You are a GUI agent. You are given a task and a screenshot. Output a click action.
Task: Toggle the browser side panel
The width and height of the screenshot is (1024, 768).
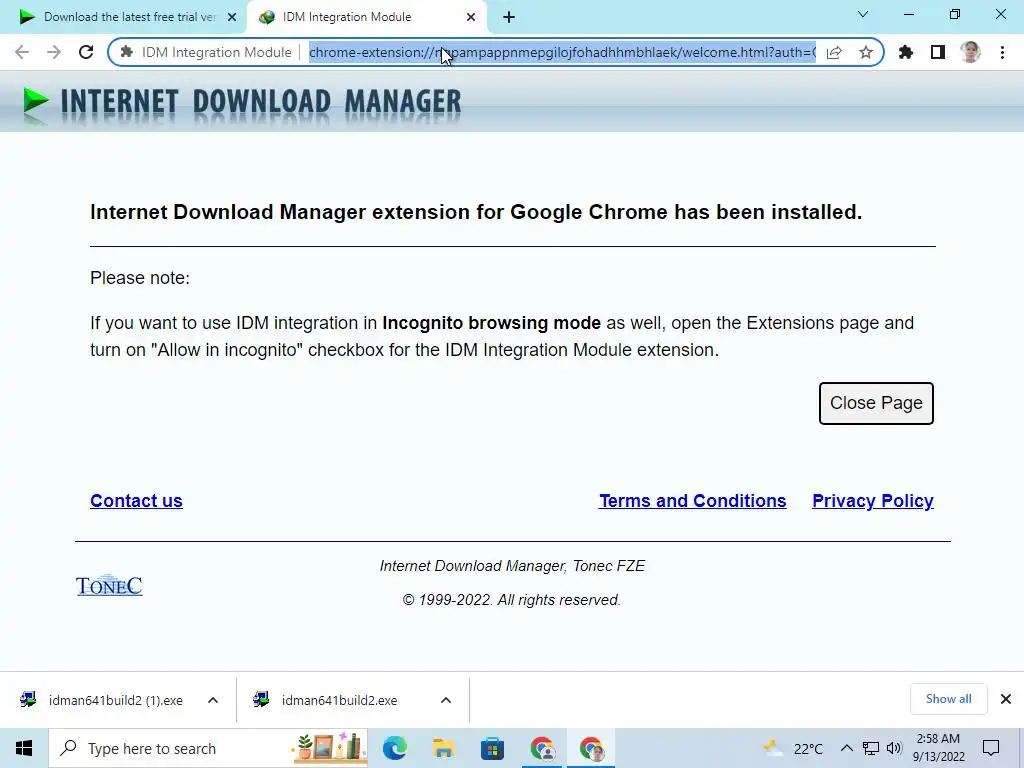(x=938, y=52)
